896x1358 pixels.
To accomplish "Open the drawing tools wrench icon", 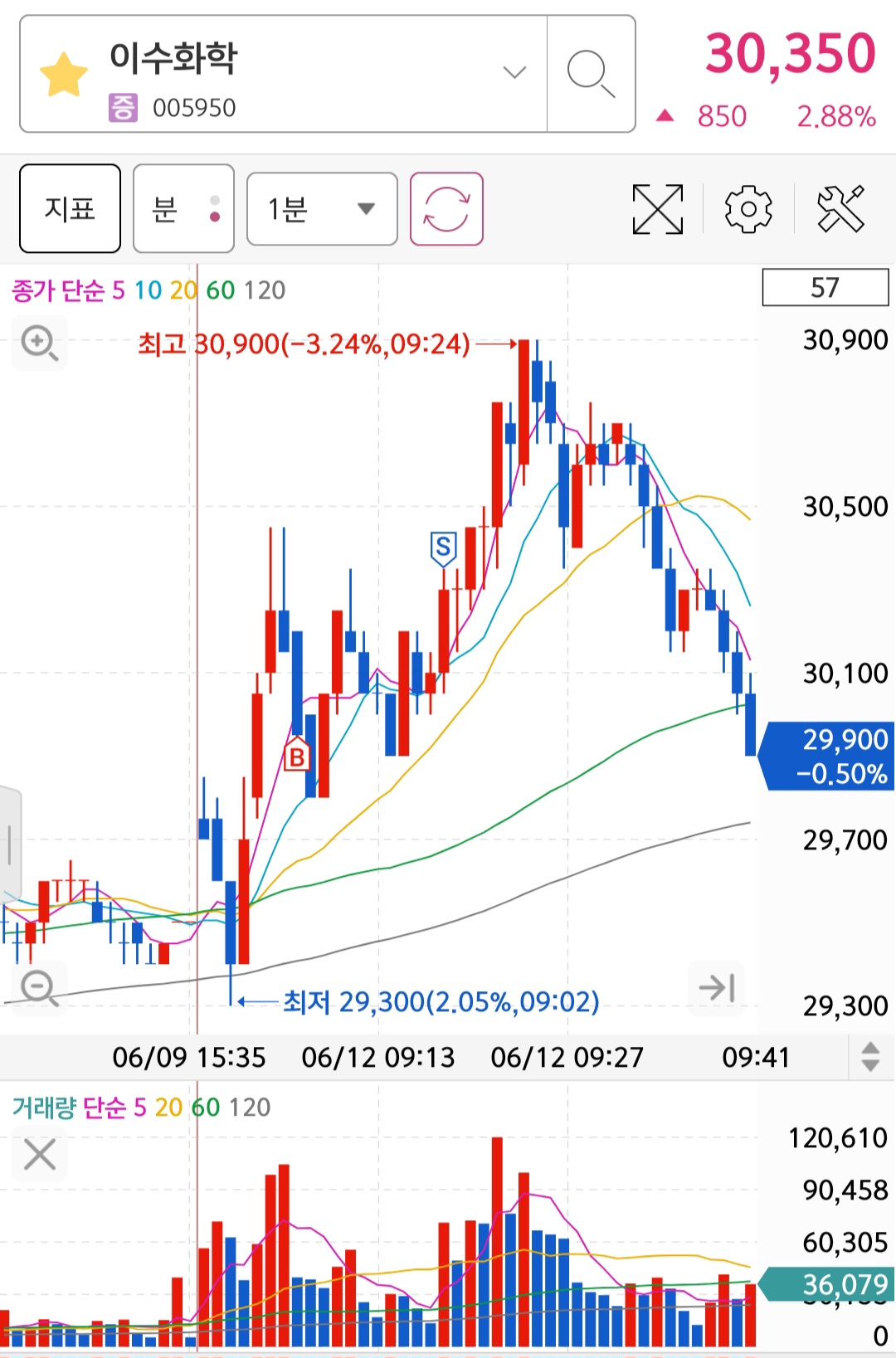I will point(840,208).
